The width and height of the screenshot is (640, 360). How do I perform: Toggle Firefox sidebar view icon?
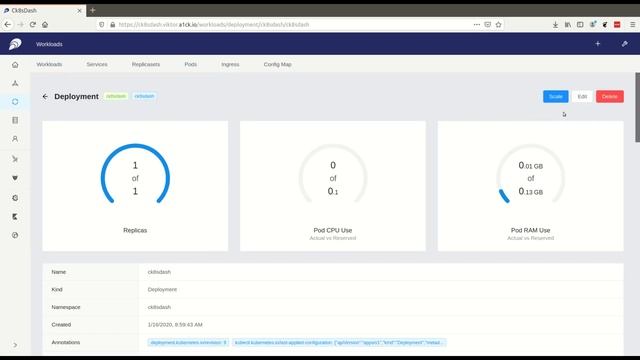pos(580,24)
